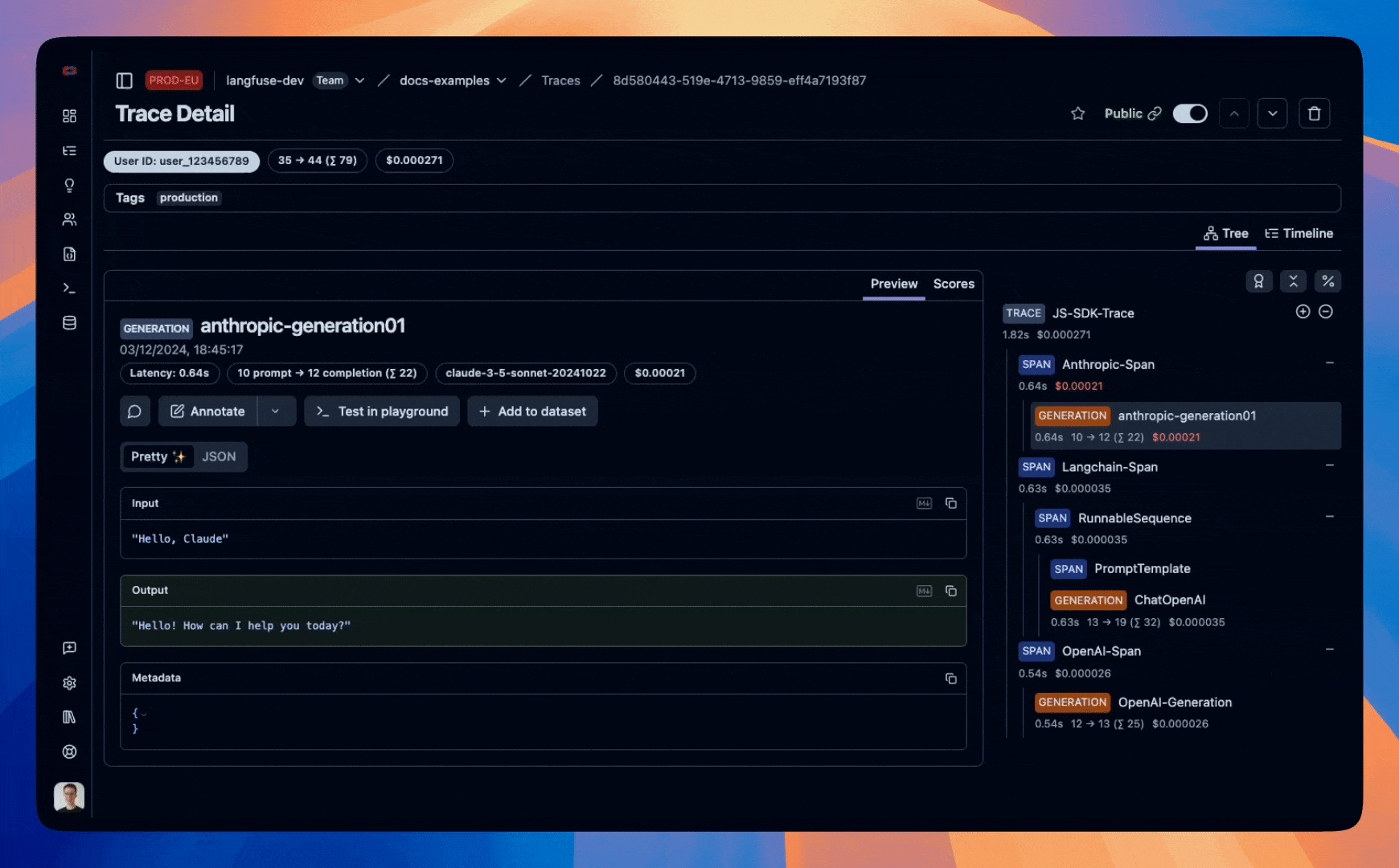Go to previous trace with up arrow
1399x868 pixels.
1234,113
